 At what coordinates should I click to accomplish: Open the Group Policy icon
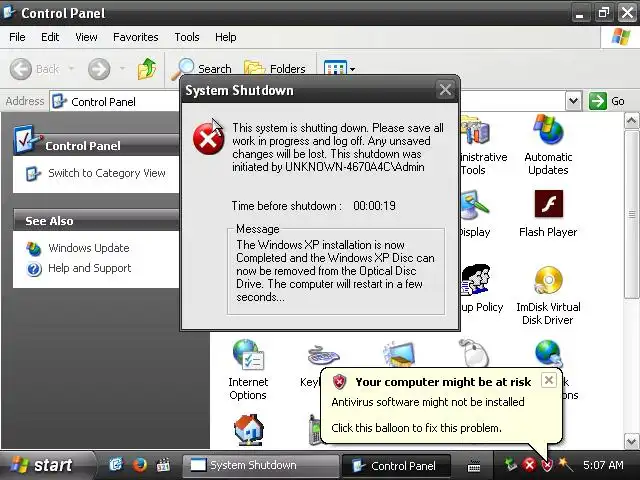pyautogui.click(x=481, y=289)
